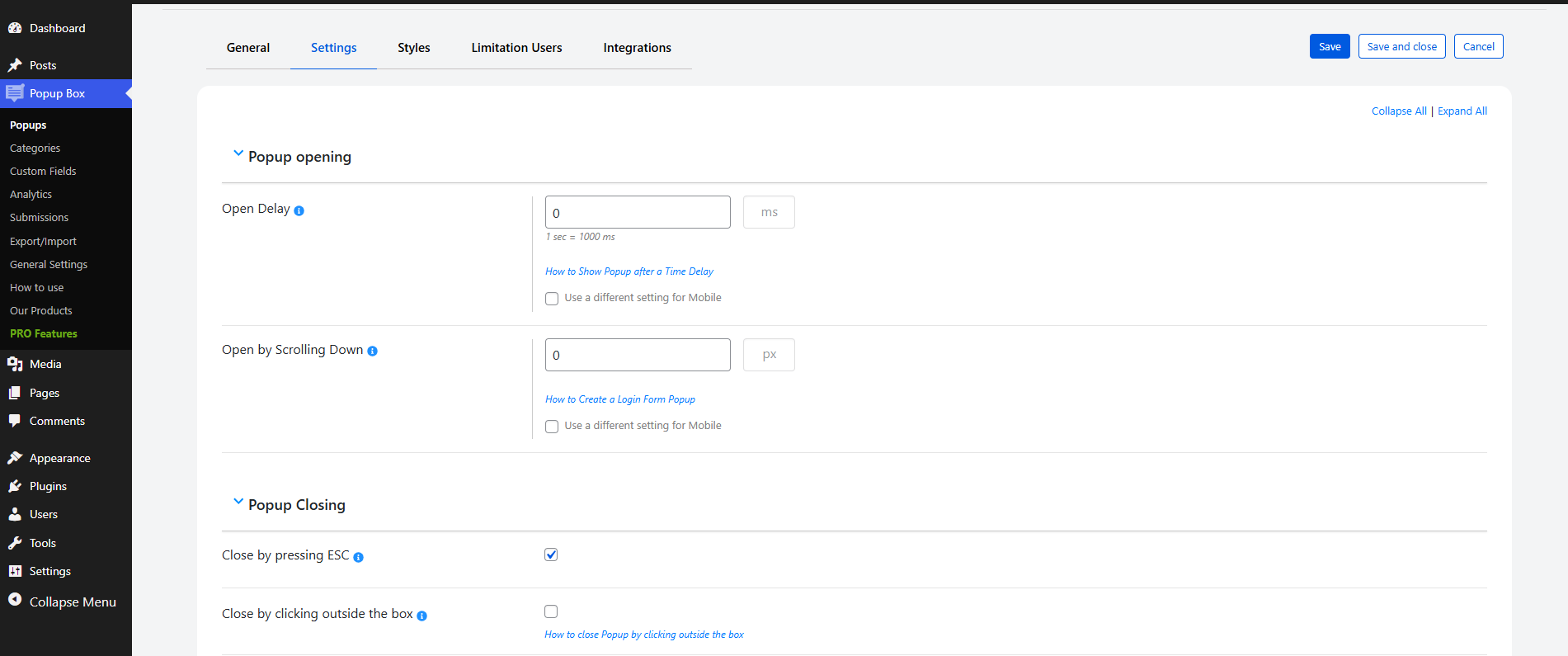Uncheck Close by pressing ESC checkbox
This screenshot has height=656, width=1568.
[551, 555]
